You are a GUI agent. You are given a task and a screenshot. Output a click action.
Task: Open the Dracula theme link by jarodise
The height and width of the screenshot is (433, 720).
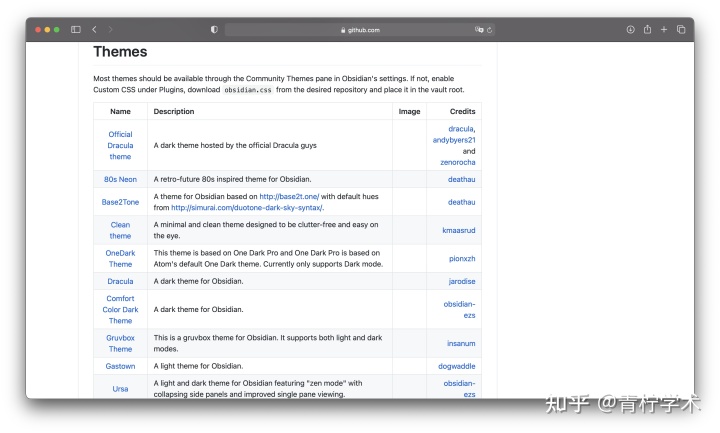120,281
